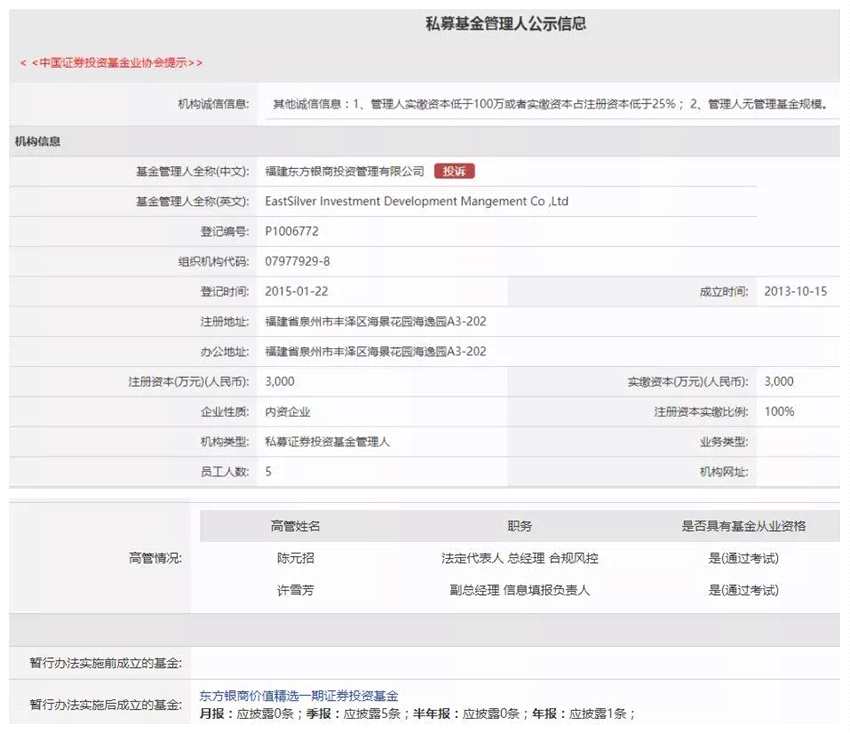Click the red 投诉 complaint button

coord(454,171)
